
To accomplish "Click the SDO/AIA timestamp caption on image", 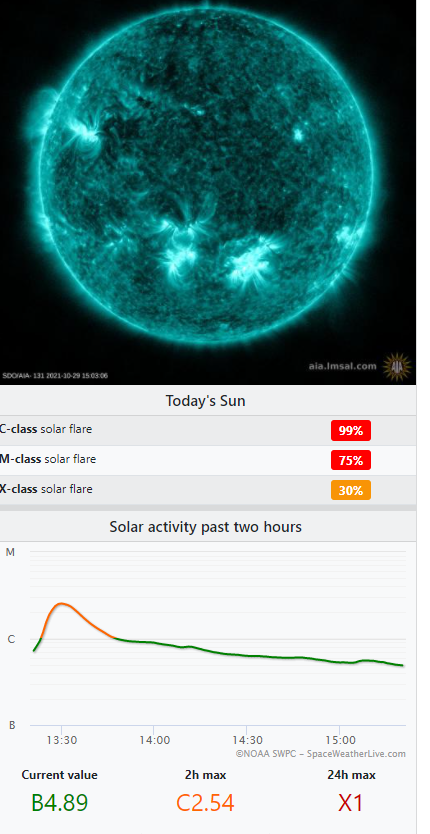I will 55,376.
